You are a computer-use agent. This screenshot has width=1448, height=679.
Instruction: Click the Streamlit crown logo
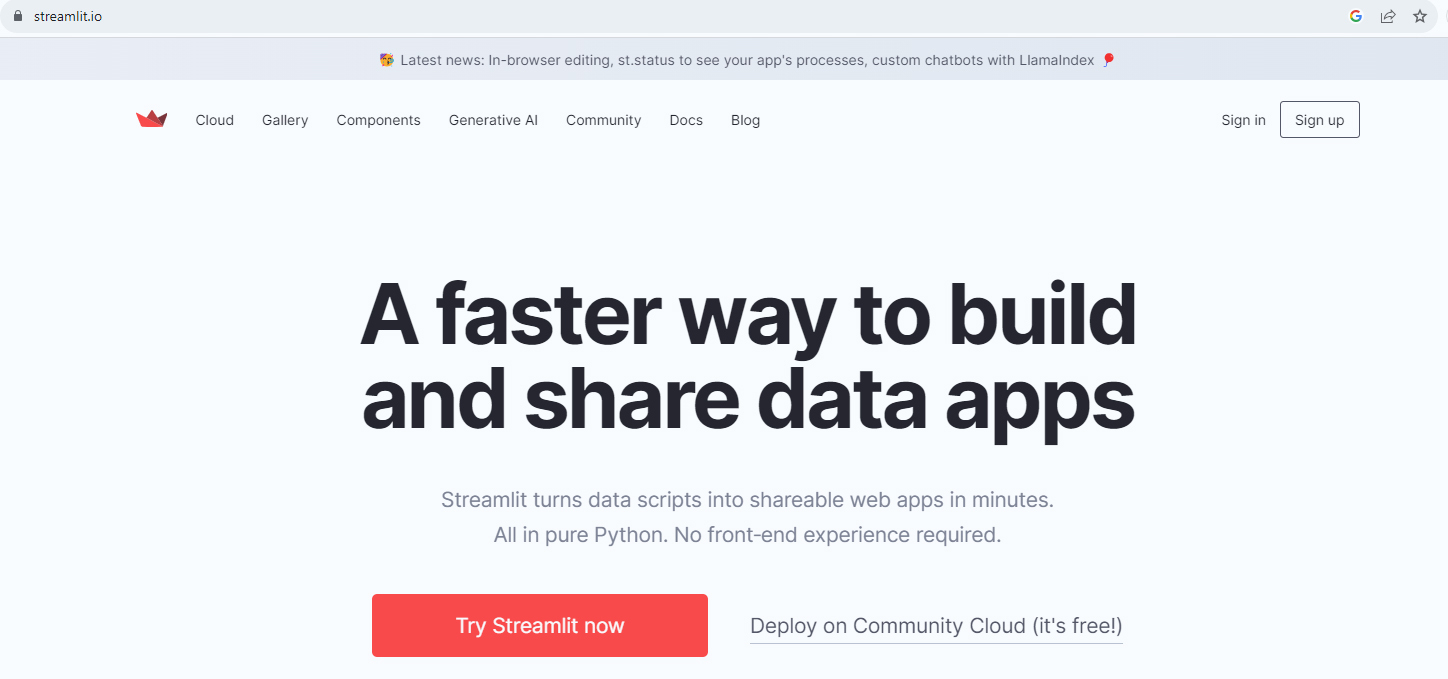click(152, 120)
